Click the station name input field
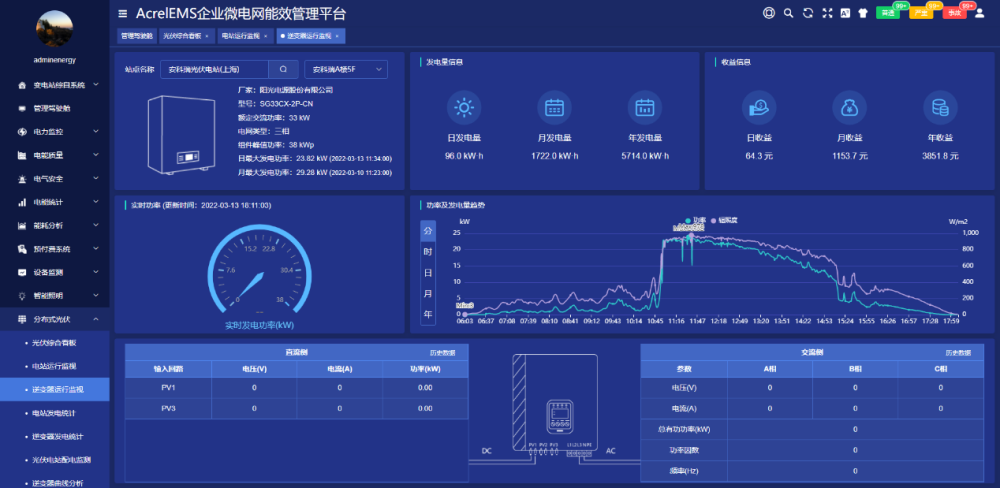Viewport: 1000px width, 488px height. 215,70
